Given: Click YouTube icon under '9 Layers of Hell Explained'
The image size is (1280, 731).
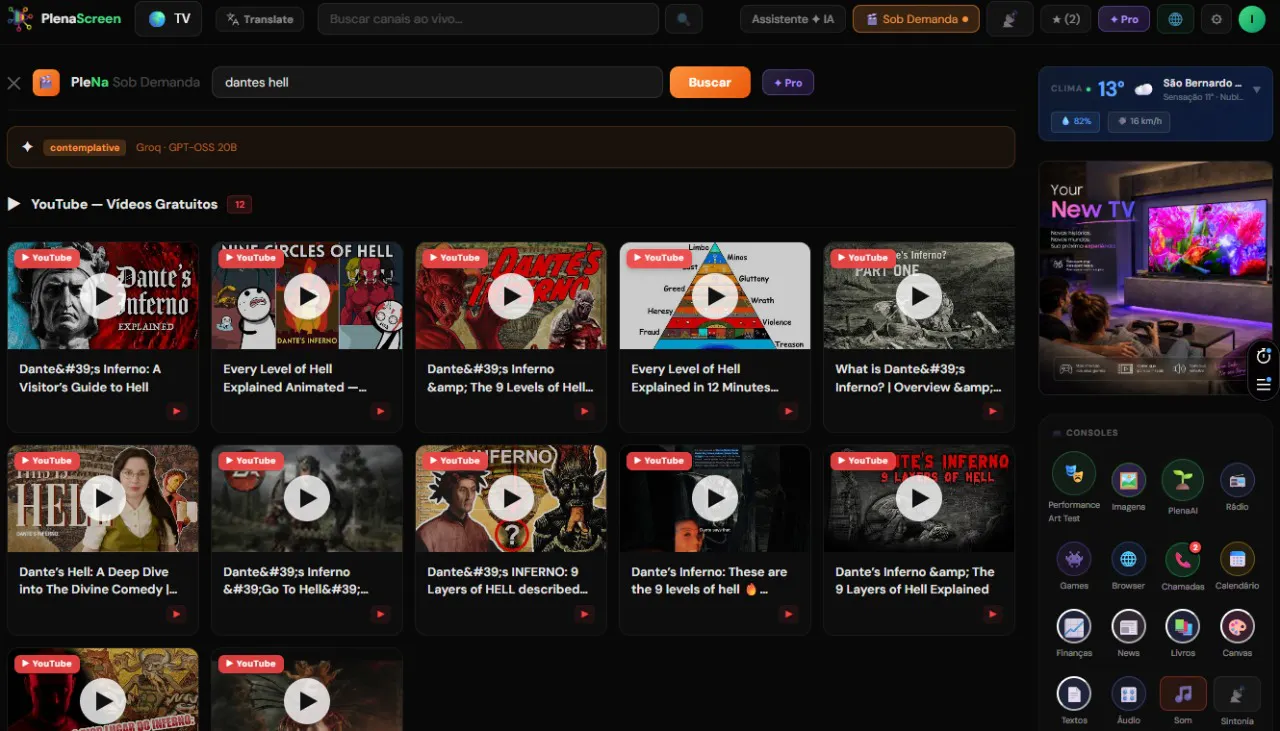Looking at the screenshot, I should click(x=993, y=614).
